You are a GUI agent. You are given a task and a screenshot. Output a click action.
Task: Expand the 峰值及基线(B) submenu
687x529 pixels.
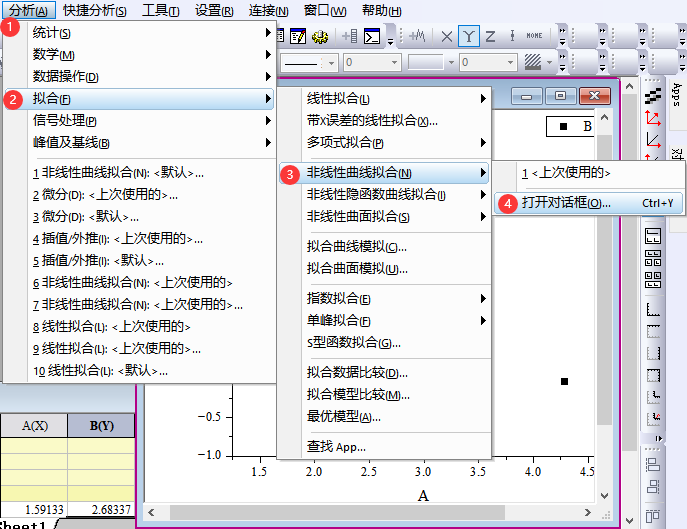139,142
